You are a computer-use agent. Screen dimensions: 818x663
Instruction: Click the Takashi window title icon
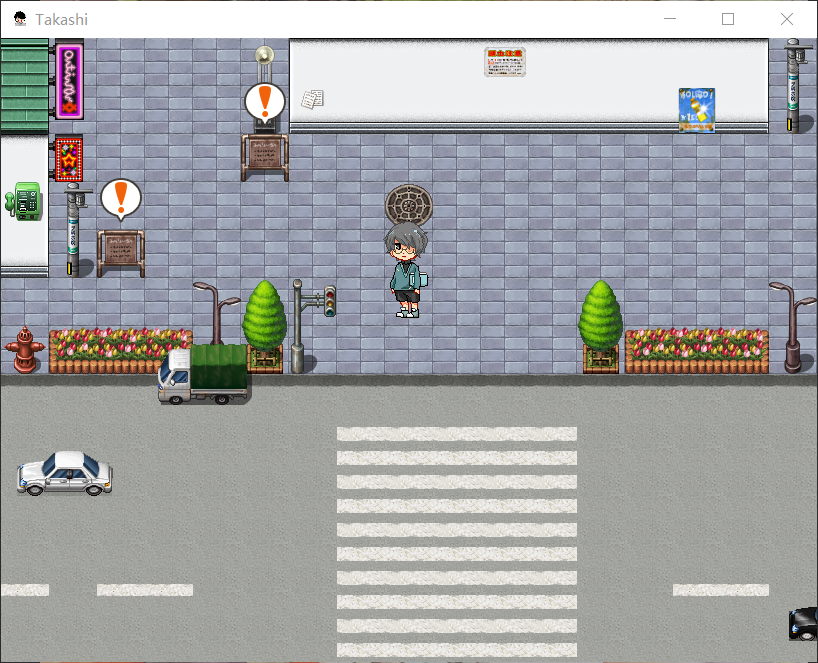tap(20, 19)
